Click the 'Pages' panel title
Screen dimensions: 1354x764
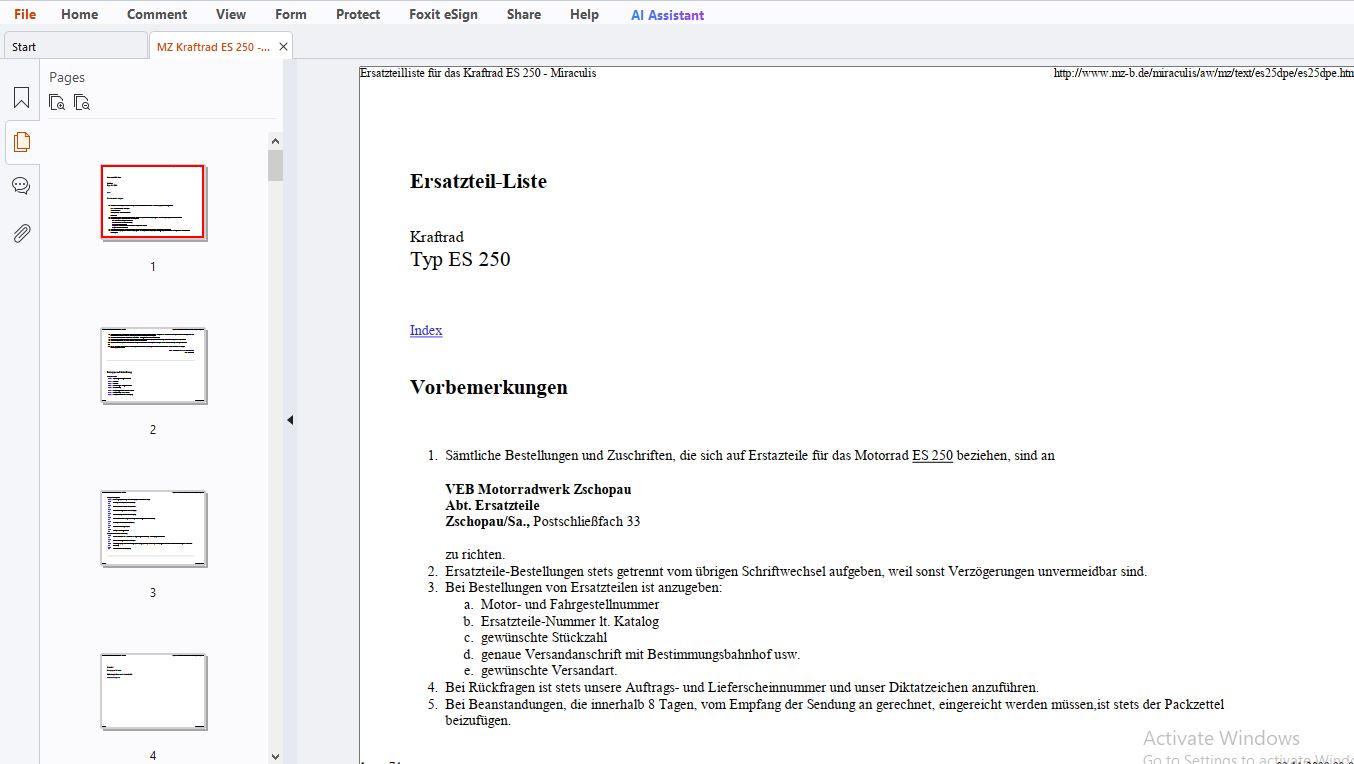tap(67, 77)
